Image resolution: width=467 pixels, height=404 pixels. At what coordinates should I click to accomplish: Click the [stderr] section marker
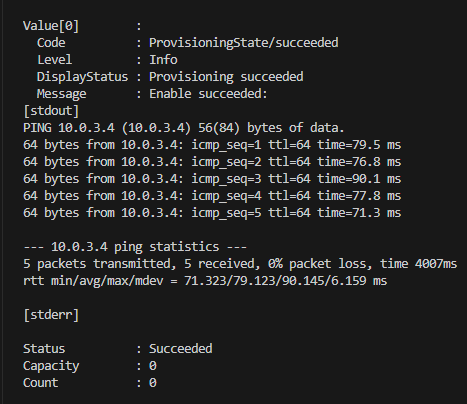click(51, 315)
